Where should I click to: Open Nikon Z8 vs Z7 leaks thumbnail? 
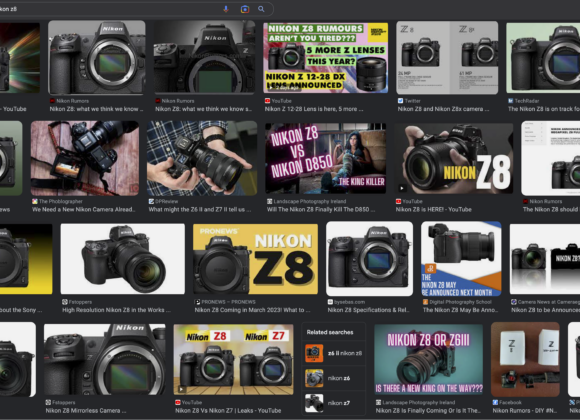tap(233, 359)
